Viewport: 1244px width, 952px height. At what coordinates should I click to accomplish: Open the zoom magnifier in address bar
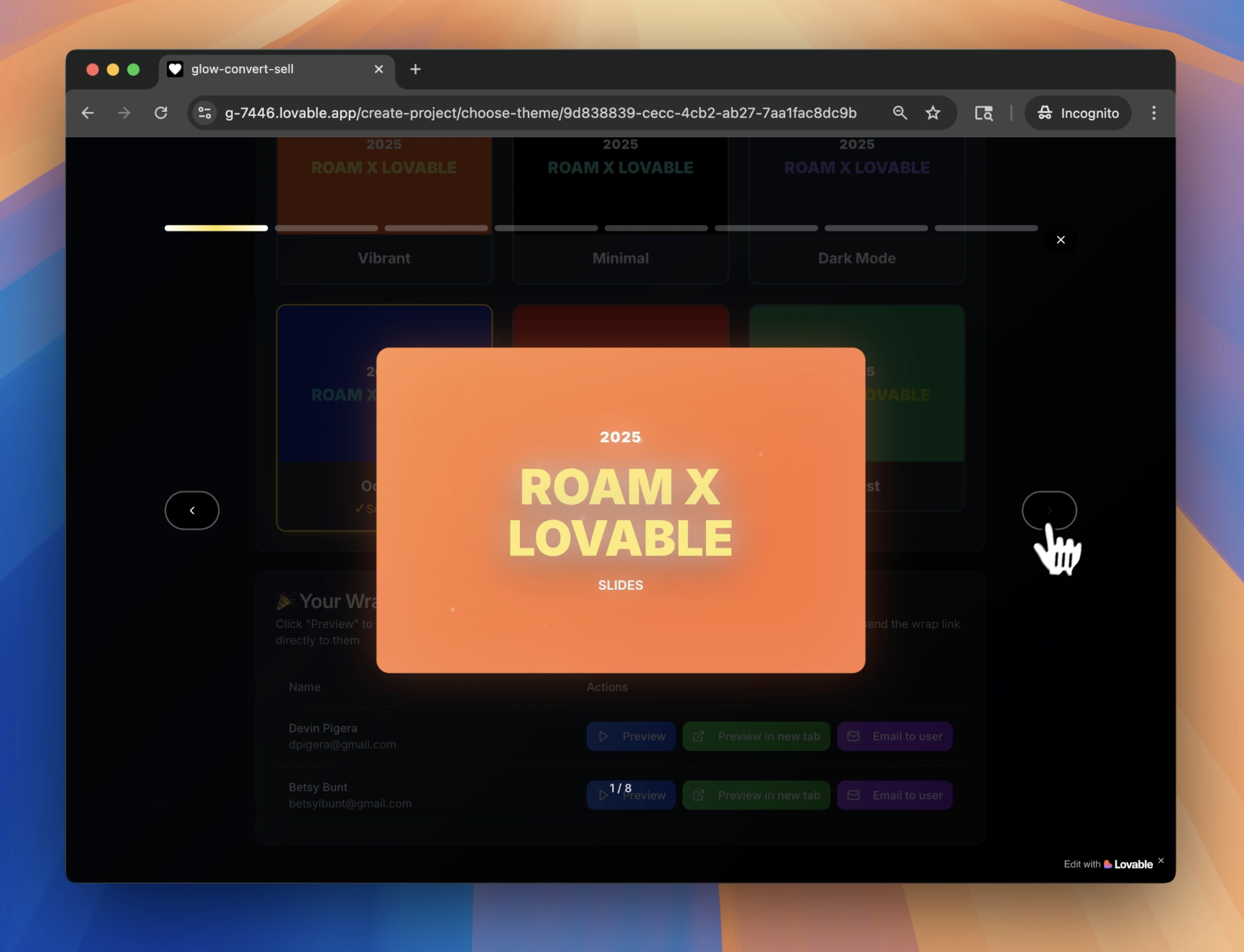(899, 113)
